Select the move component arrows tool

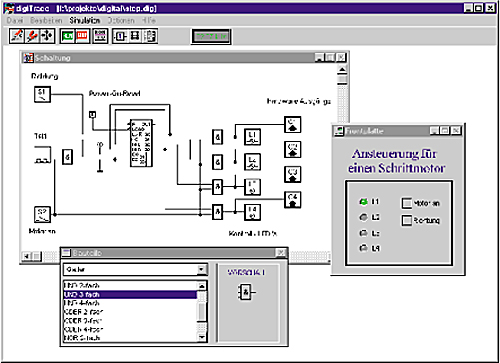coord(47,36)
